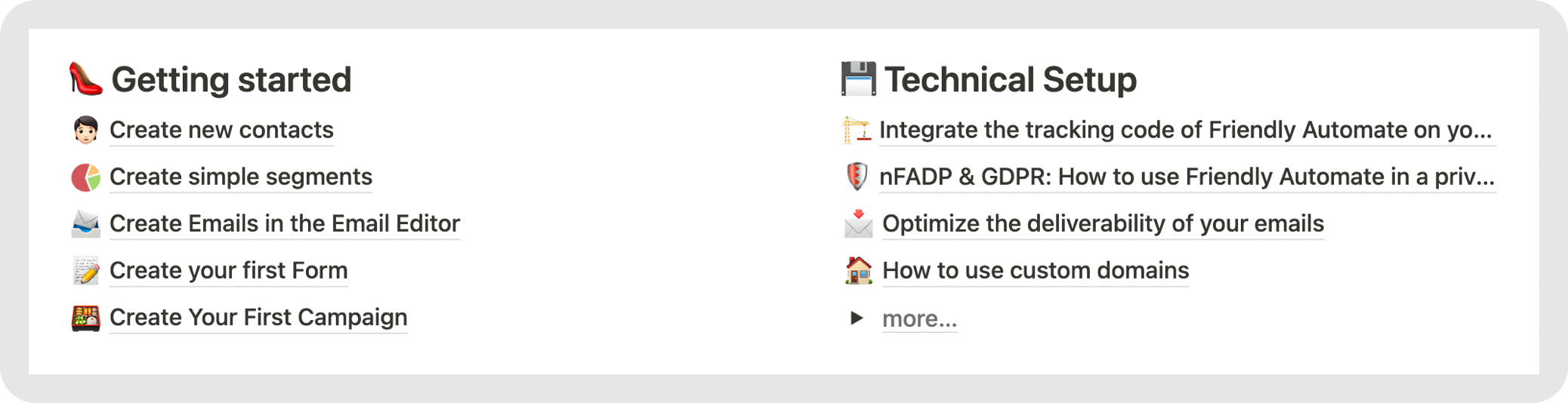Click the high-heel emoji beside Getting started
This screenshot has width=1568, height=403.
tap(85, 79)
